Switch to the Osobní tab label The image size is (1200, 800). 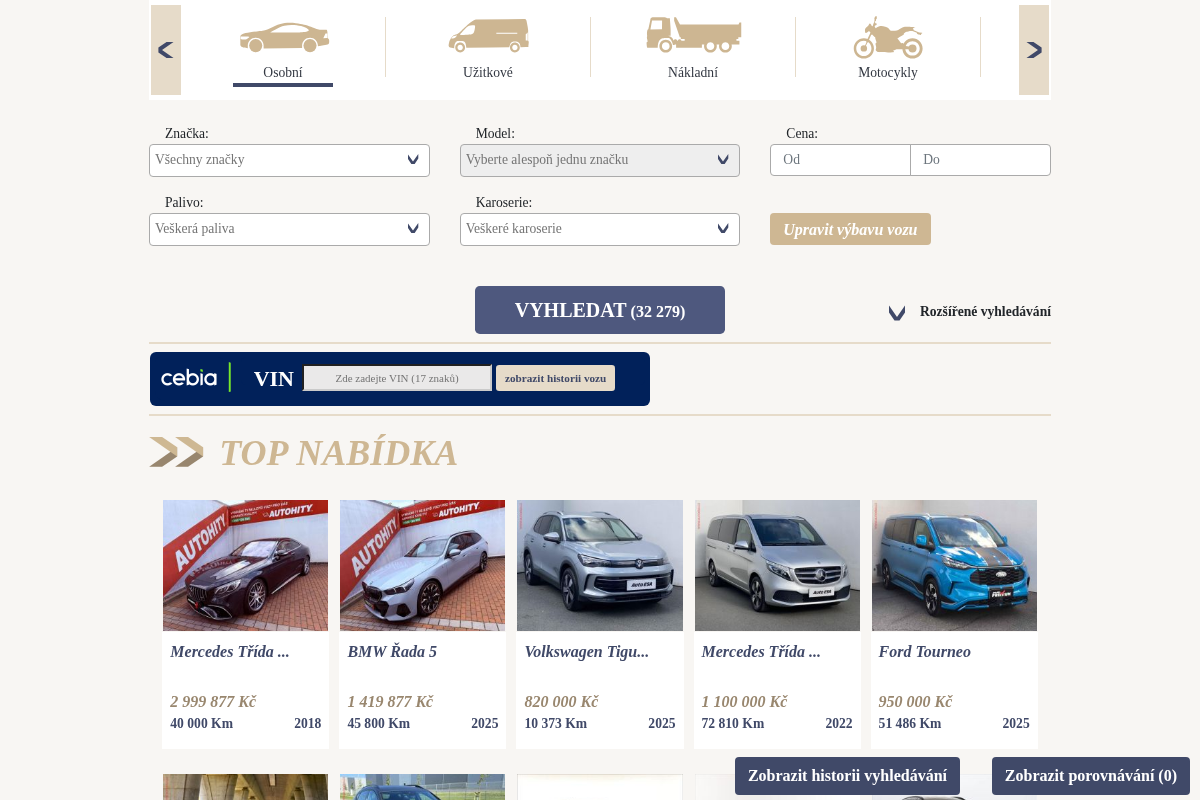point(283,73)
